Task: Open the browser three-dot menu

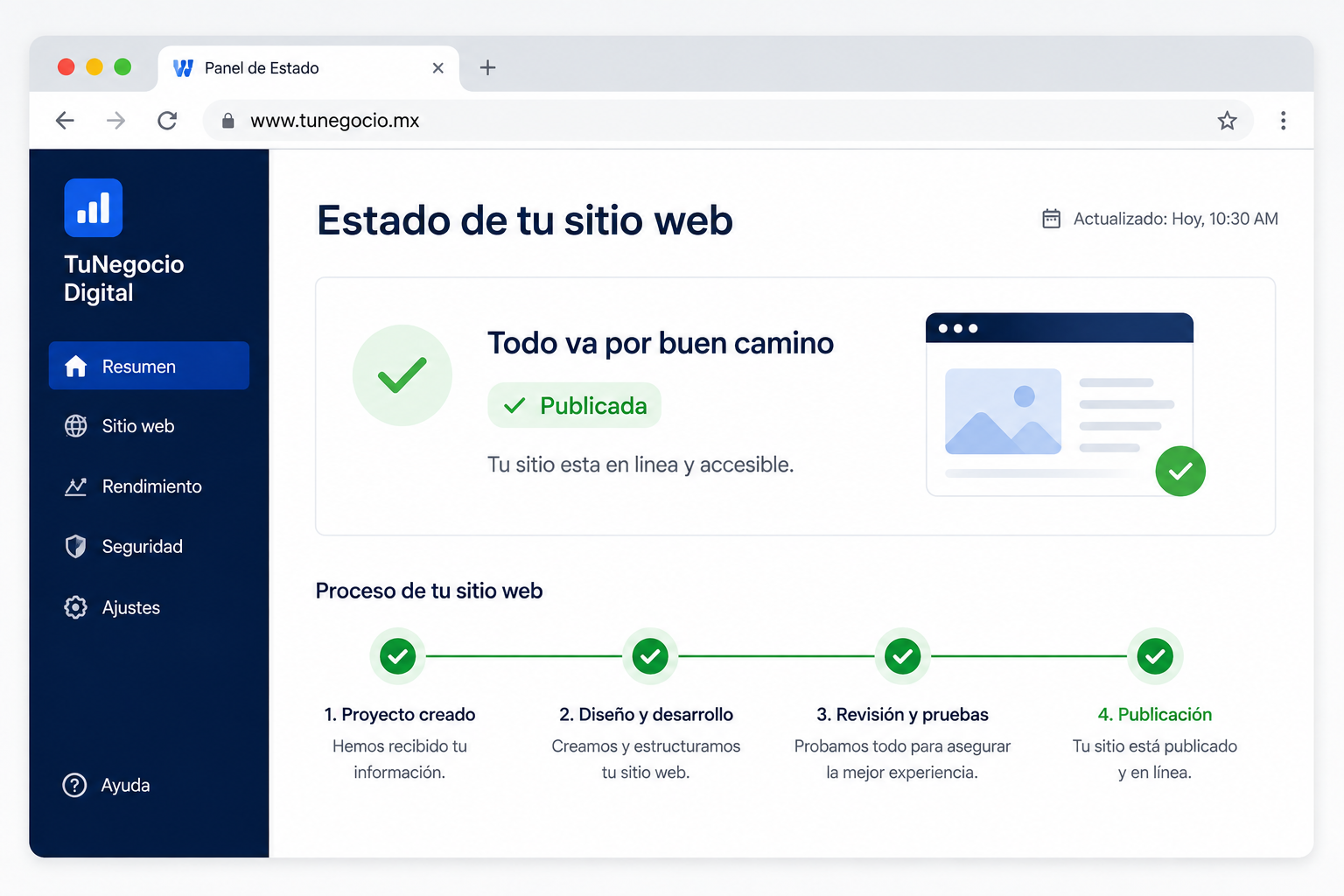Action: point(1283,121)
